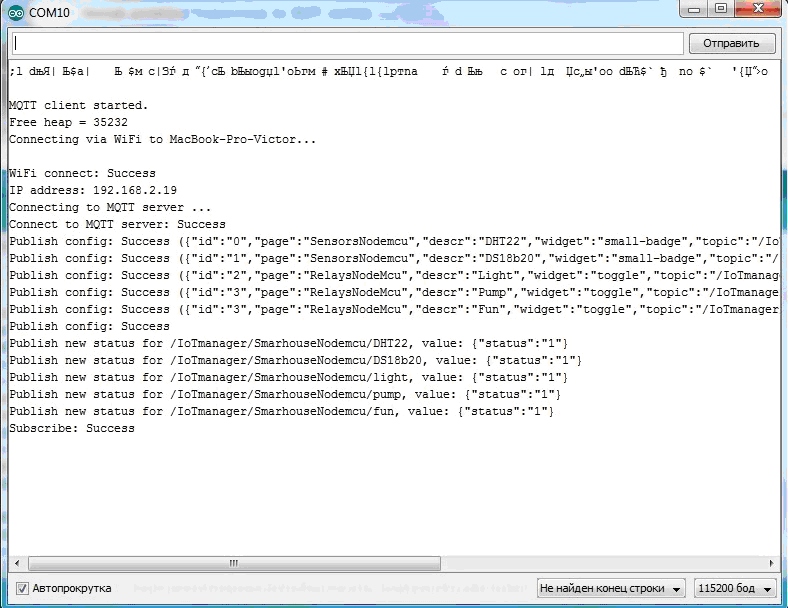
Task: Click Publish config line with descr DS18b20
Action: pyautogui.click(x=393, y=259)
